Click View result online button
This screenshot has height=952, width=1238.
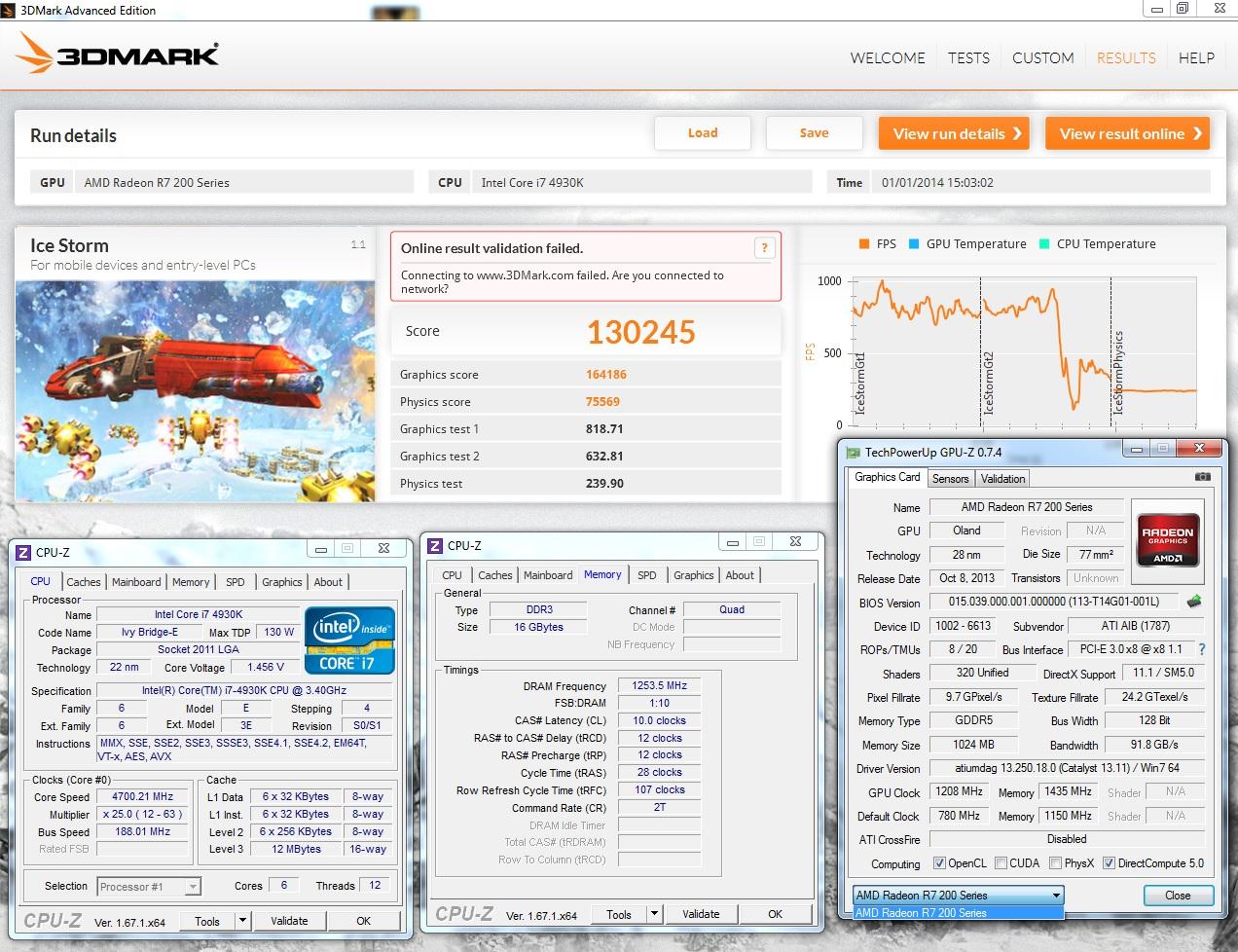1128,133
